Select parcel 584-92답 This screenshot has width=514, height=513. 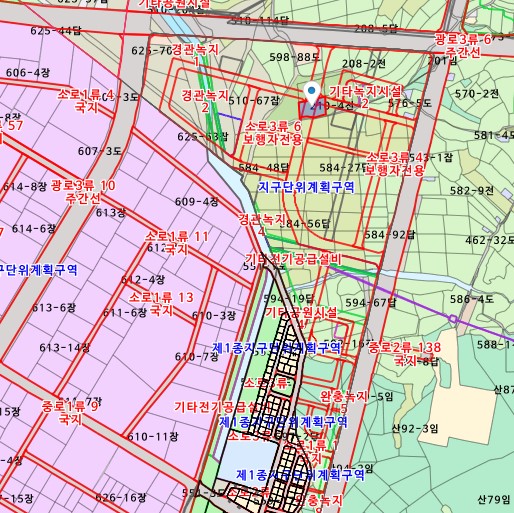(x=389, y=235)
